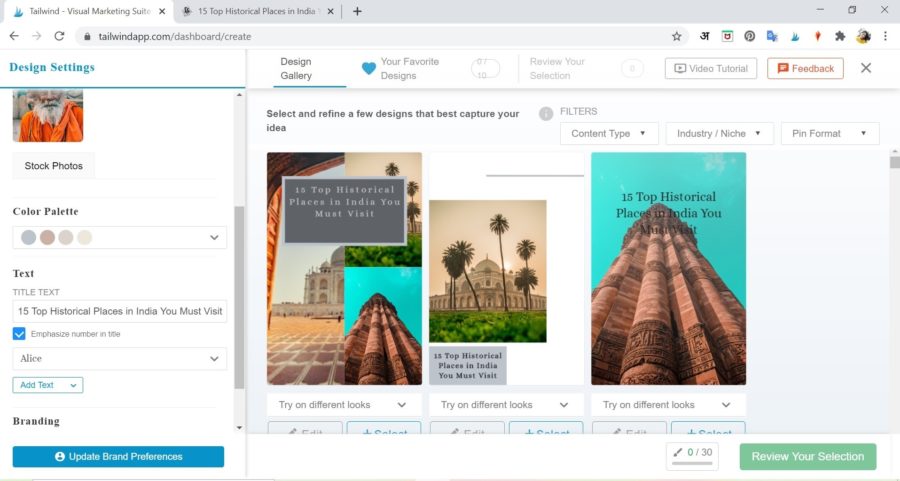Close the Tailwind browser tab
Screen dimensions: 900x481
click(x=162, y=11)
